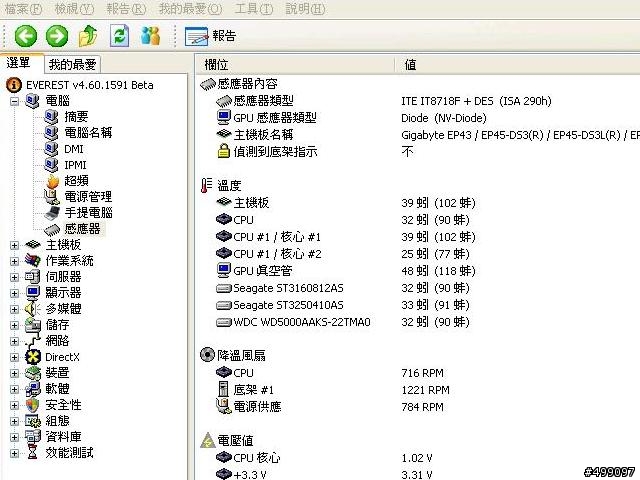Select CPU #1 / 核心 #2 row
Screen dimensions: 640x480
(x=418, y=254)
